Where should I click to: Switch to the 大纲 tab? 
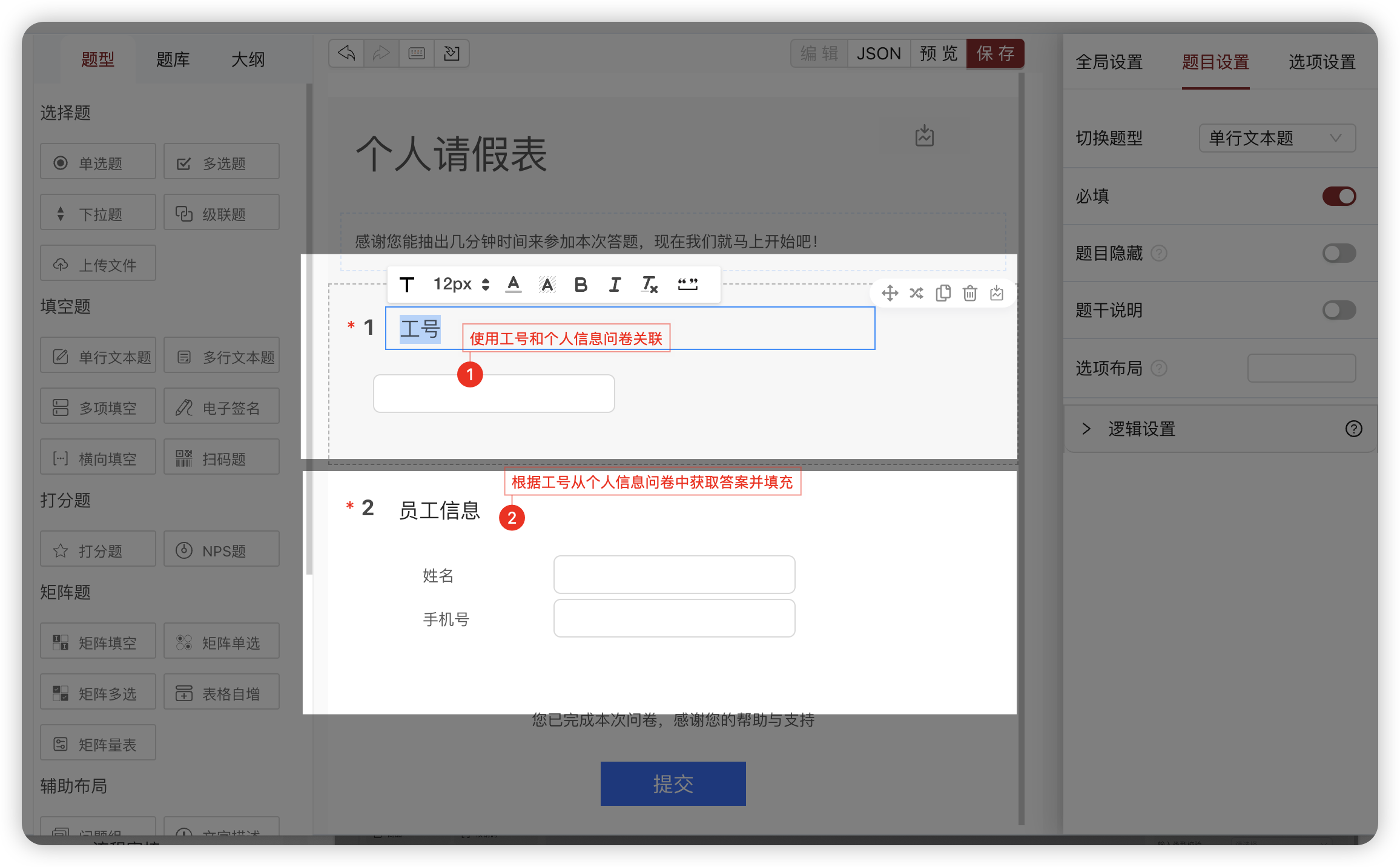coord(248,59)
